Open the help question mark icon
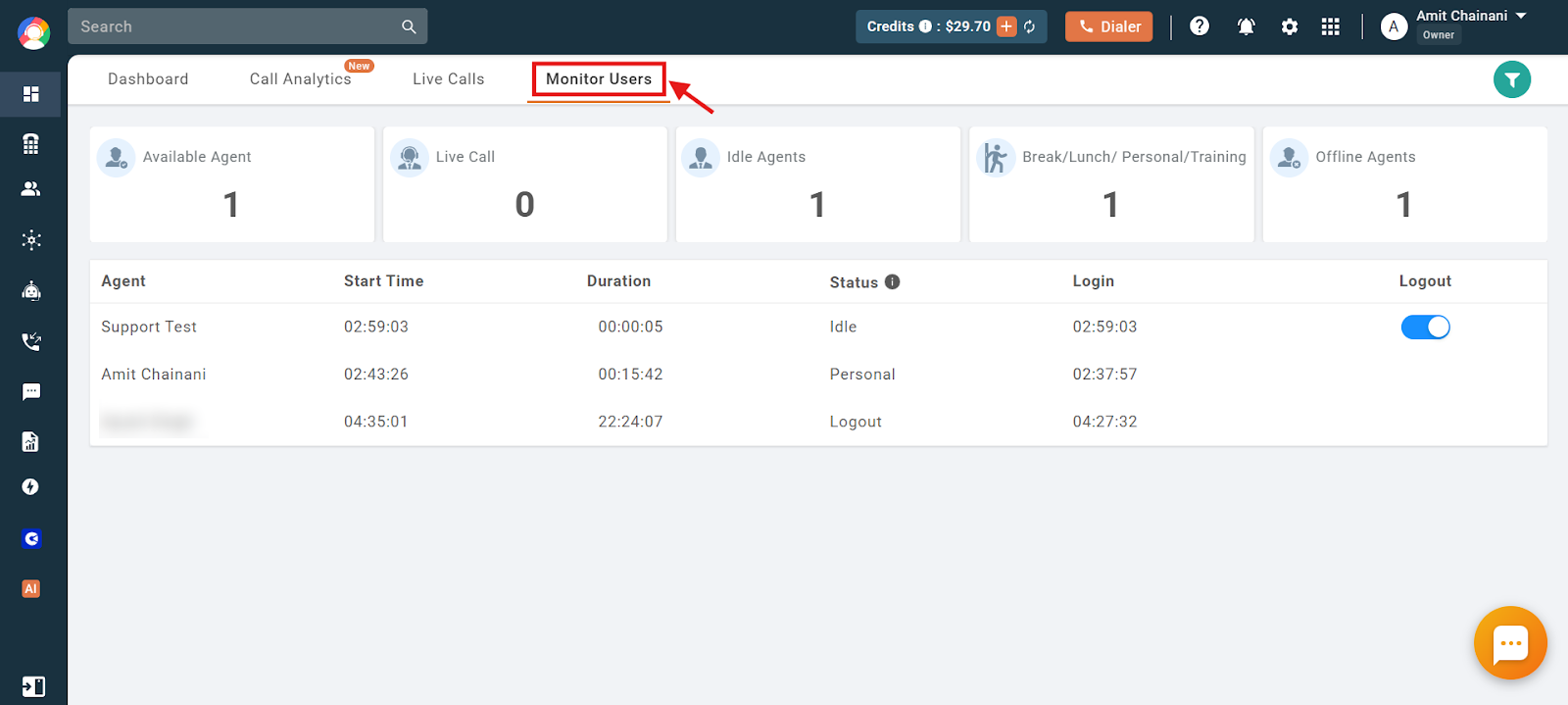 pyautogui.click(x=1200, y=26)
